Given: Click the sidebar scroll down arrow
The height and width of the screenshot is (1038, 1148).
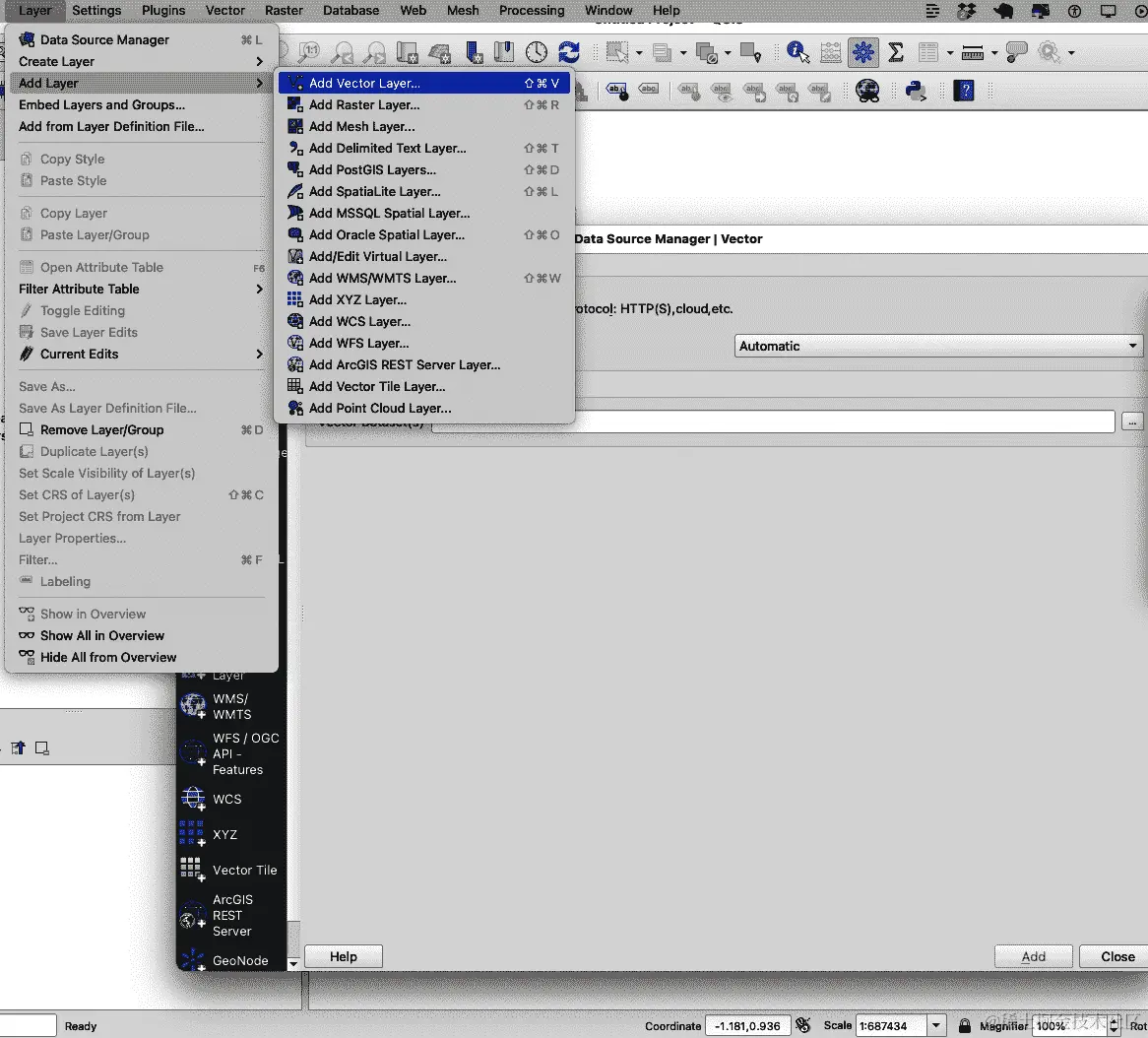Looking at the screenshot, I should [x=292, y=964].
